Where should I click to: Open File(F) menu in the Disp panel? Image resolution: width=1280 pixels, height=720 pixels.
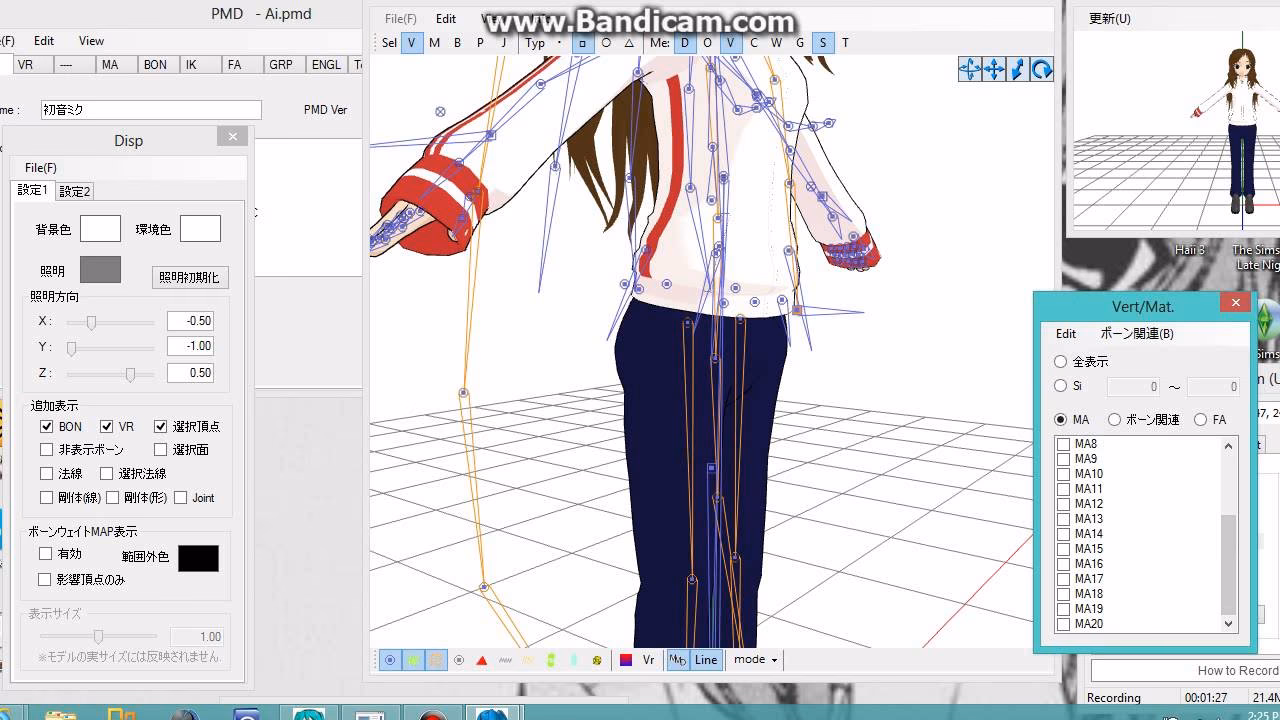tap(41, 168)
